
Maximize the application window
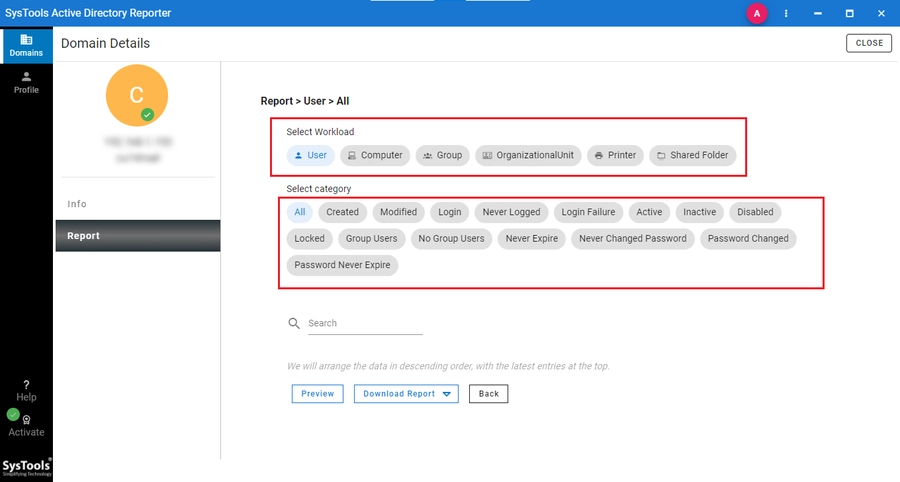(849, 13)
